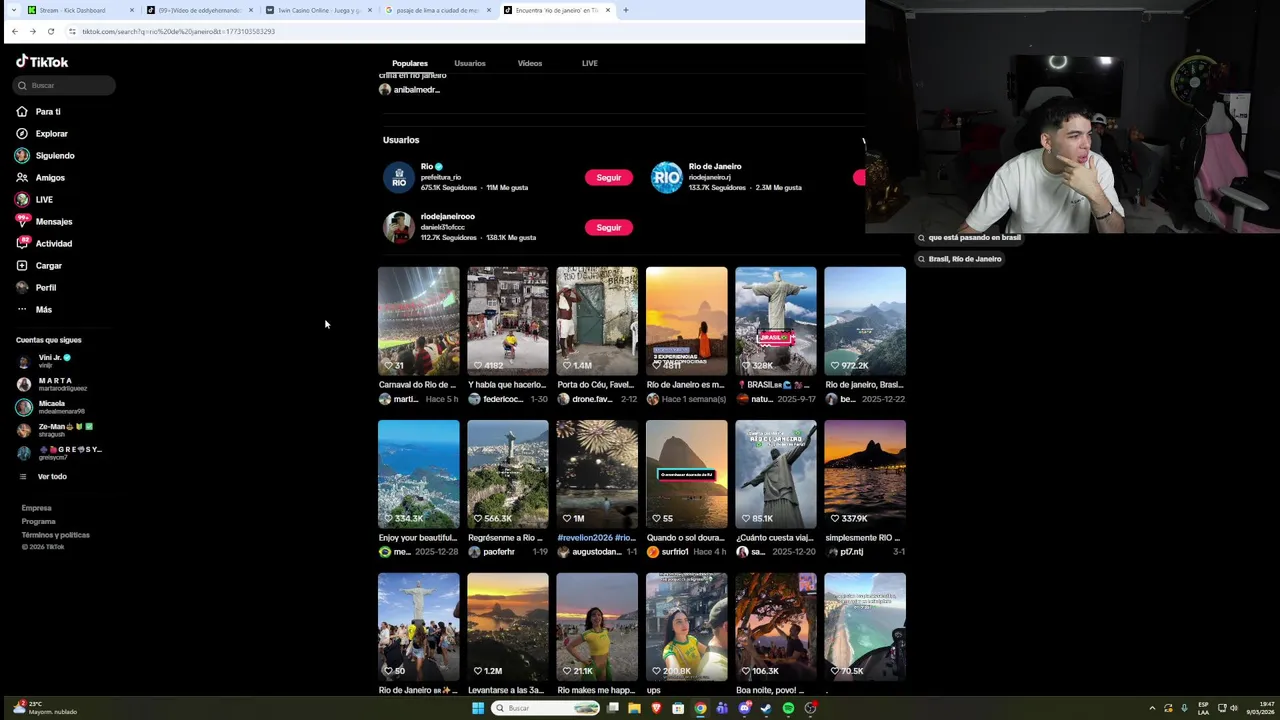1280x720 pixels.
Task: Expand the Empresa footer section
Action: (37, 508)
